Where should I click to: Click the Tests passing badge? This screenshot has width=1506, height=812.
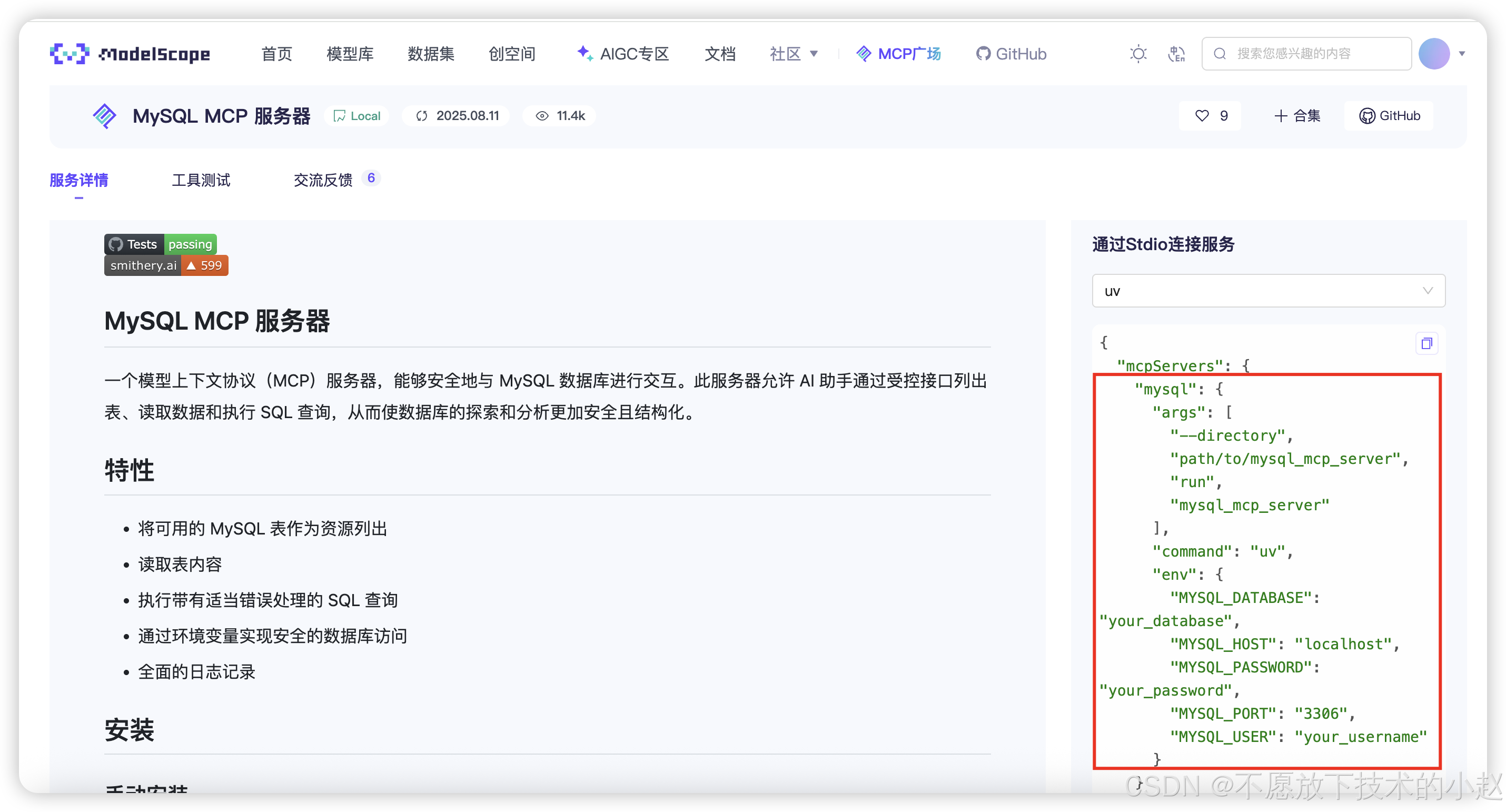click(x=161, y=244)
